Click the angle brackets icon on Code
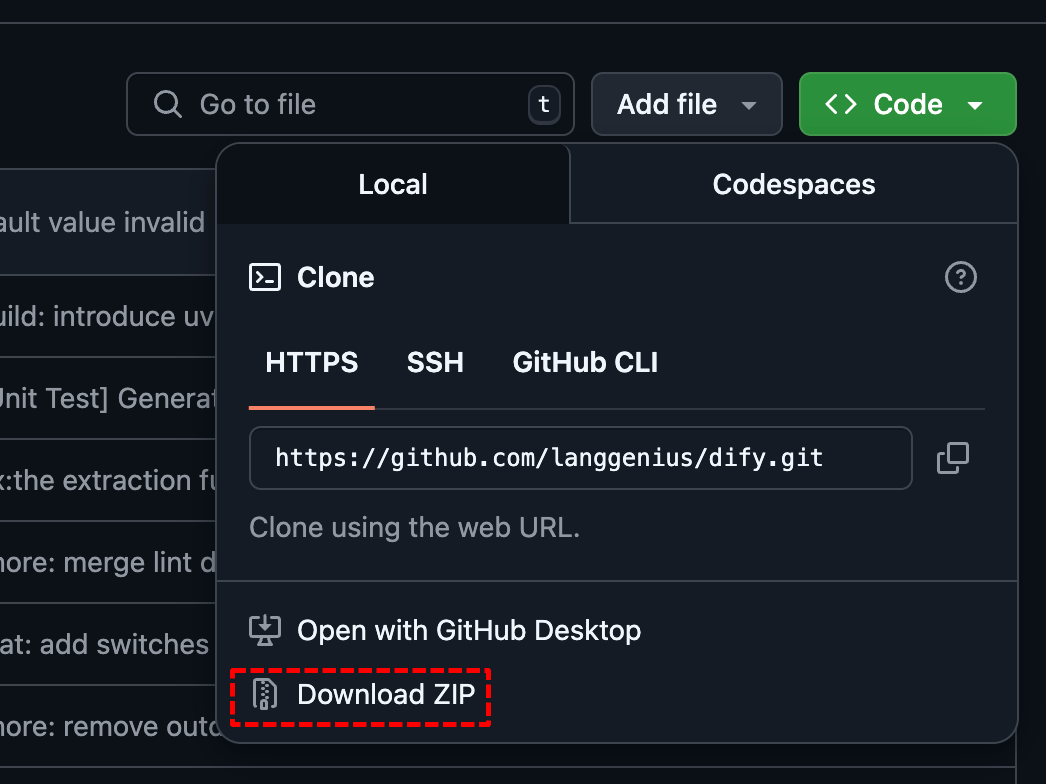Screen dimensions: 1046x784 coord(841,105)
